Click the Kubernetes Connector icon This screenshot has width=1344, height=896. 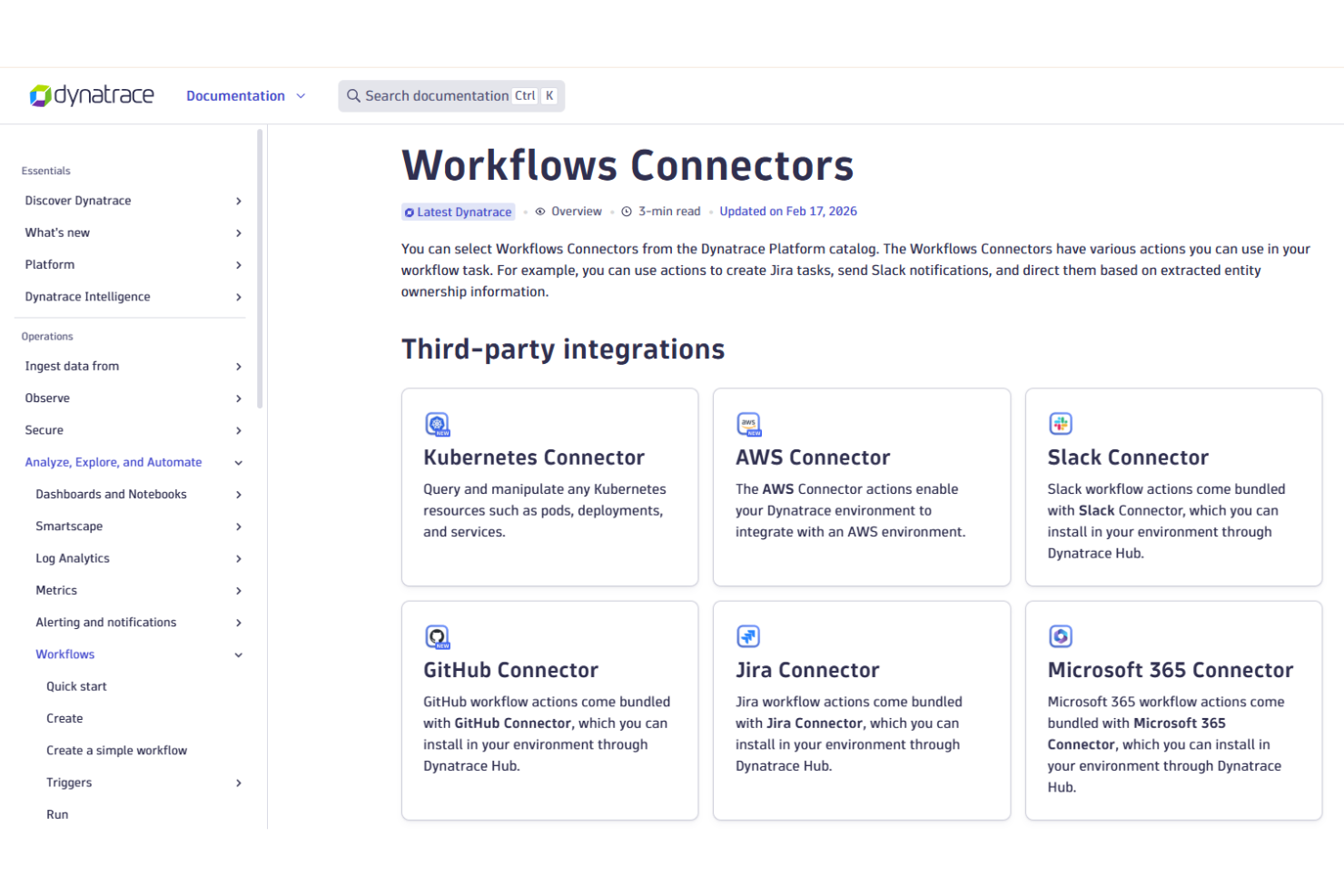(x=438, y=424)
